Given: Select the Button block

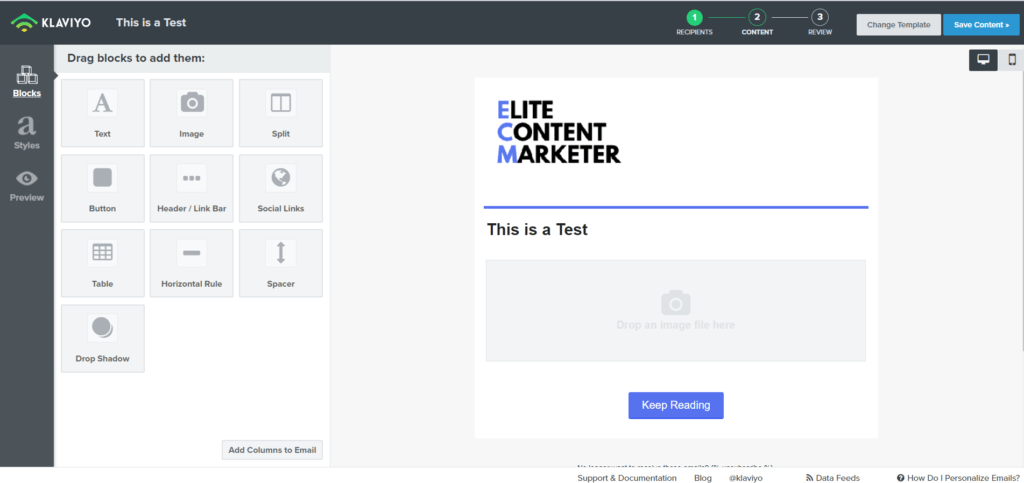Looking at the screenshot, I should (103, 189).
